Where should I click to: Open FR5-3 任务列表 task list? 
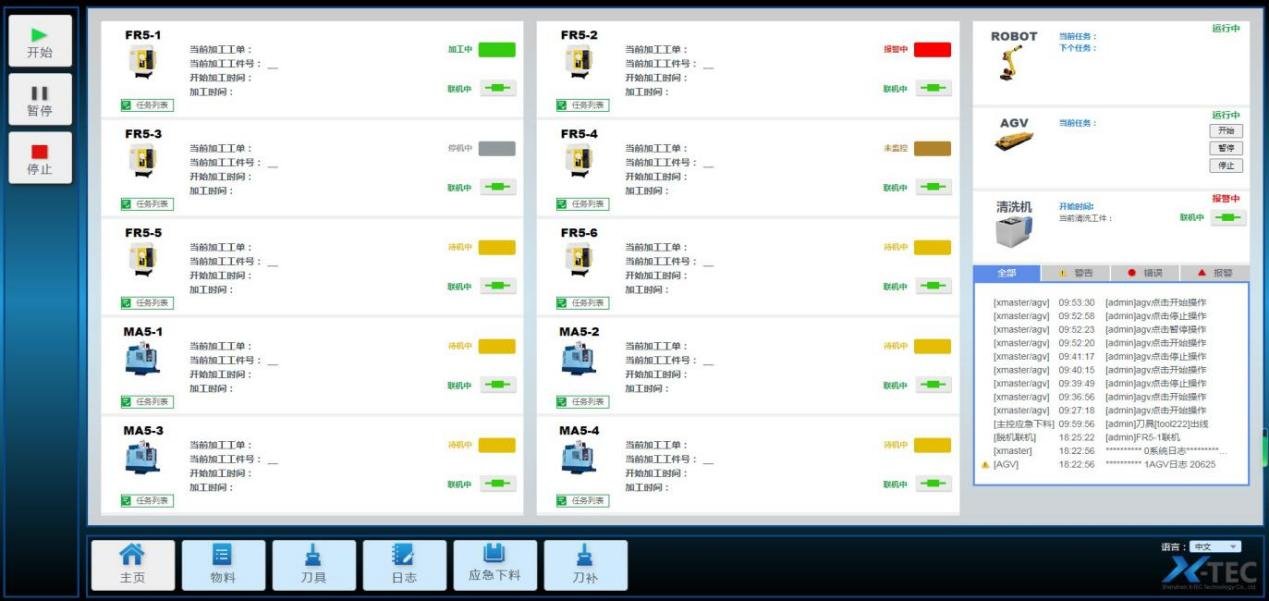tap(147, 204)
